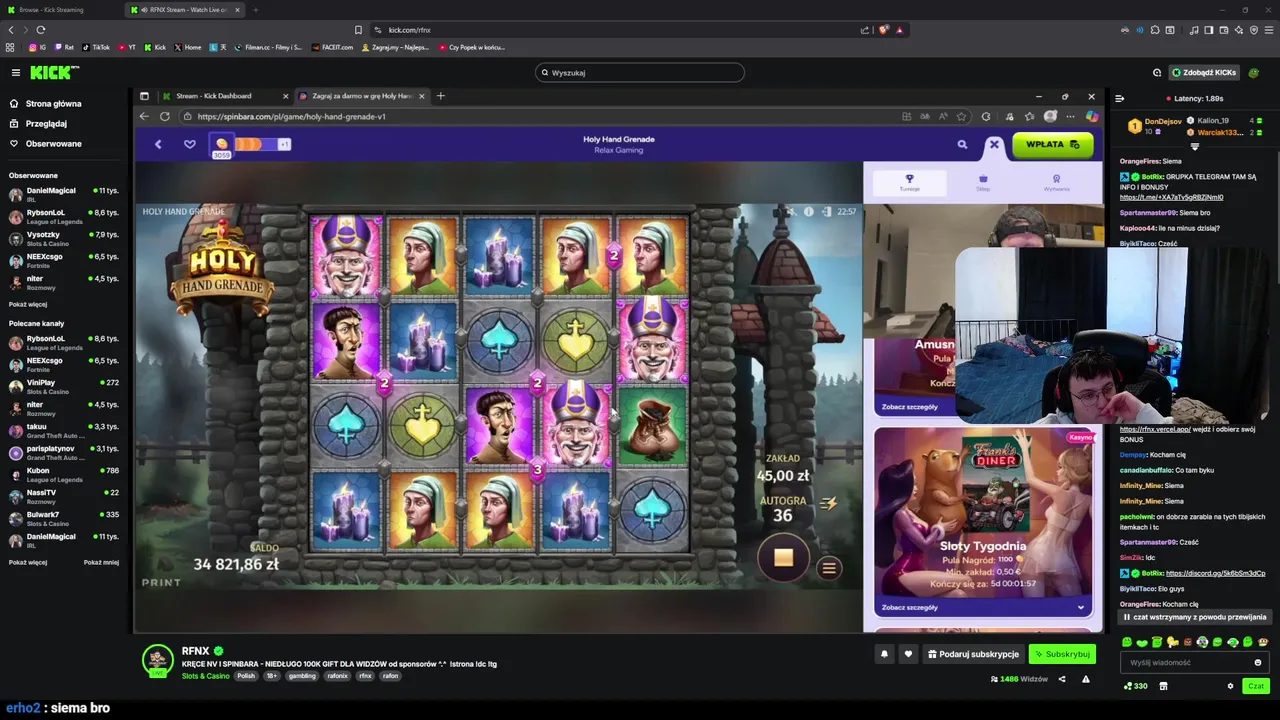Open new browser tab
The width and height of the screenshot is (1280, 720).
256,10
